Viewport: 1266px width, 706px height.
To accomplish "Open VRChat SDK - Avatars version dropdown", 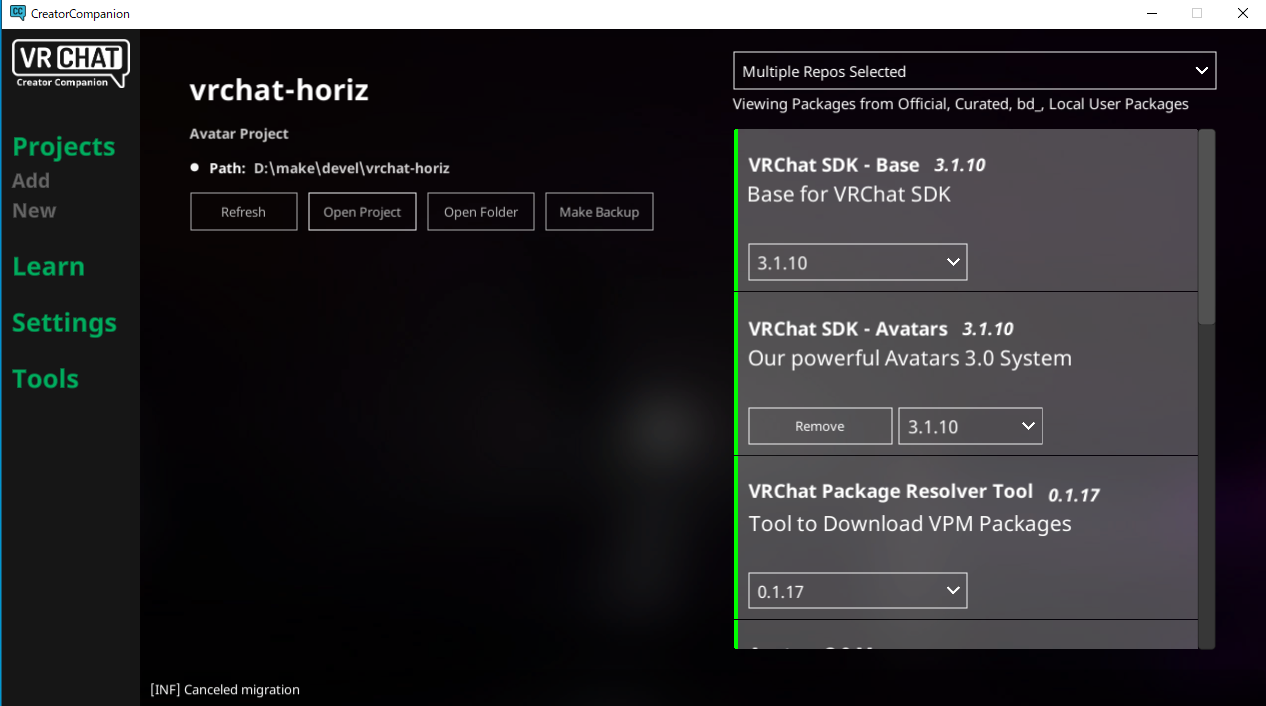I will (x=970, y=426).
